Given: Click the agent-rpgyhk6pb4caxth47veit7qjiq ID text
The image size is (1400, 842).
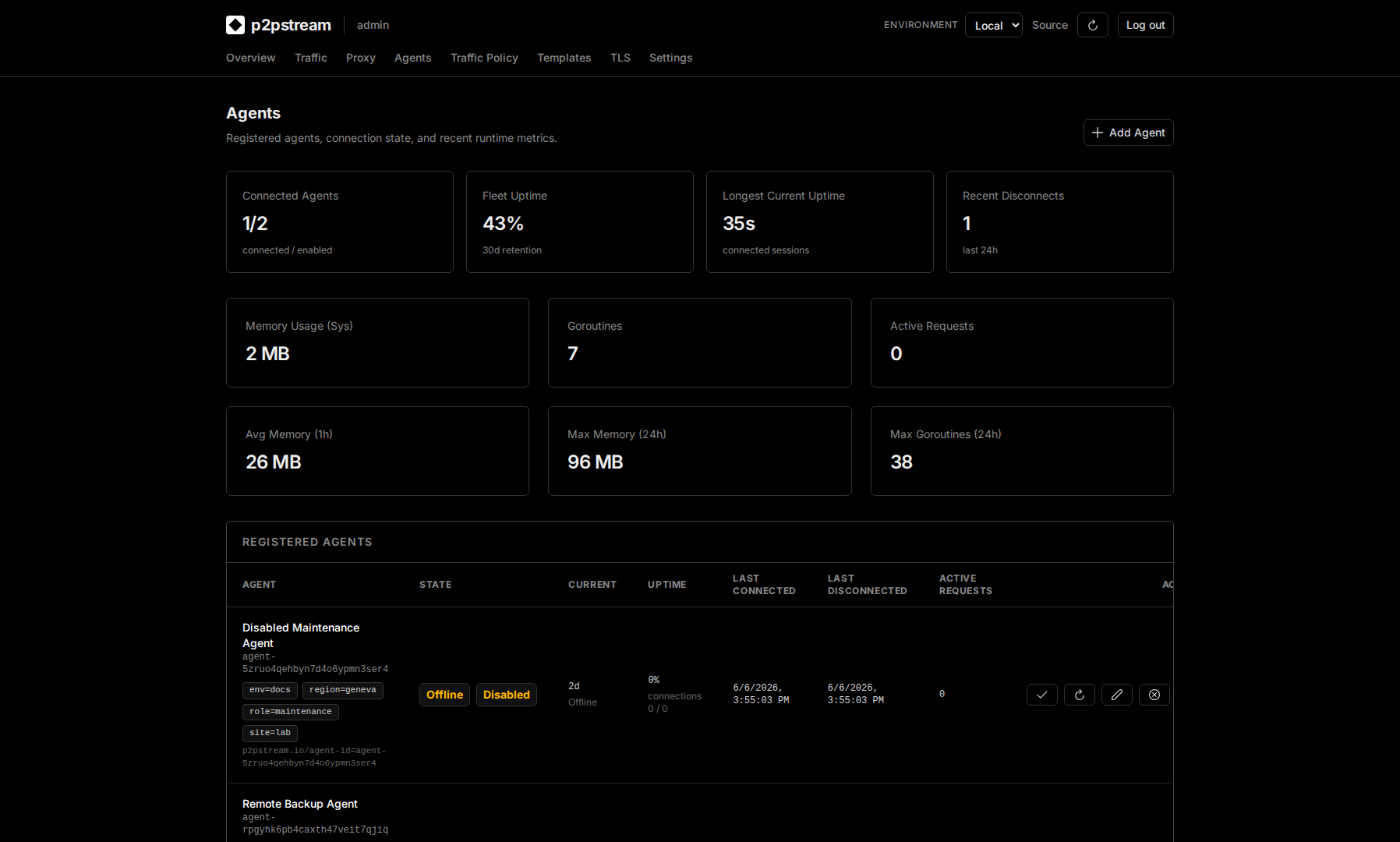Looking at the screenshot, I should [x=315, y=823].
